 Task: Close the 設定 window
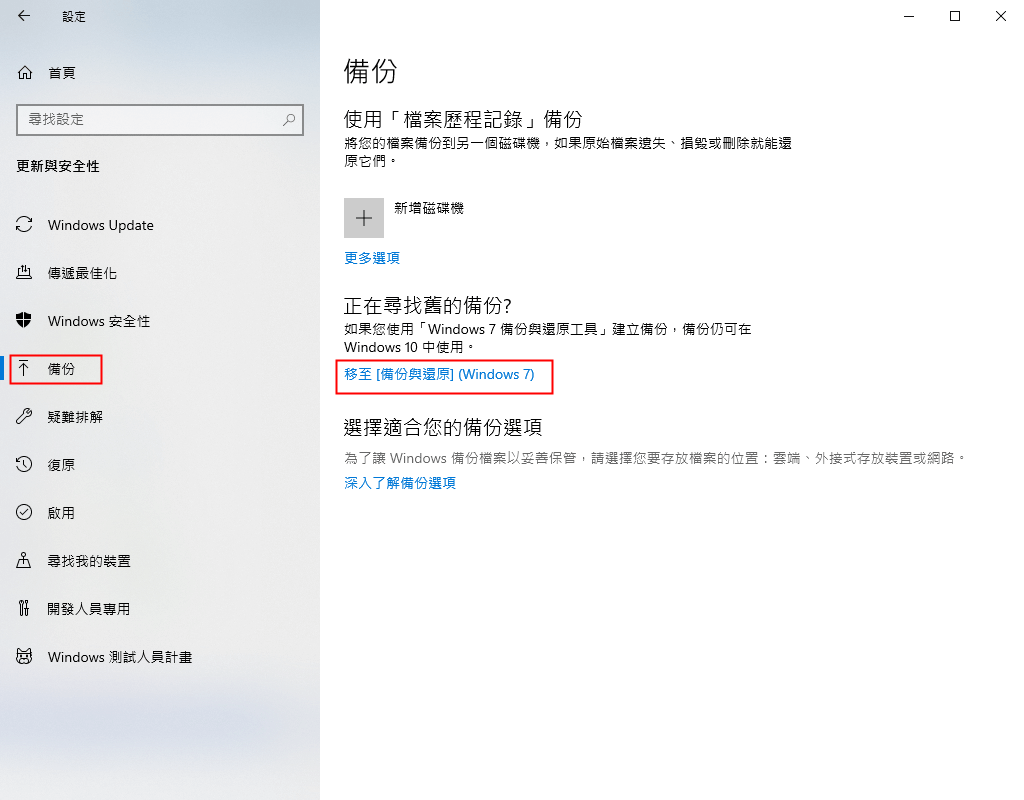[1000, 16]
